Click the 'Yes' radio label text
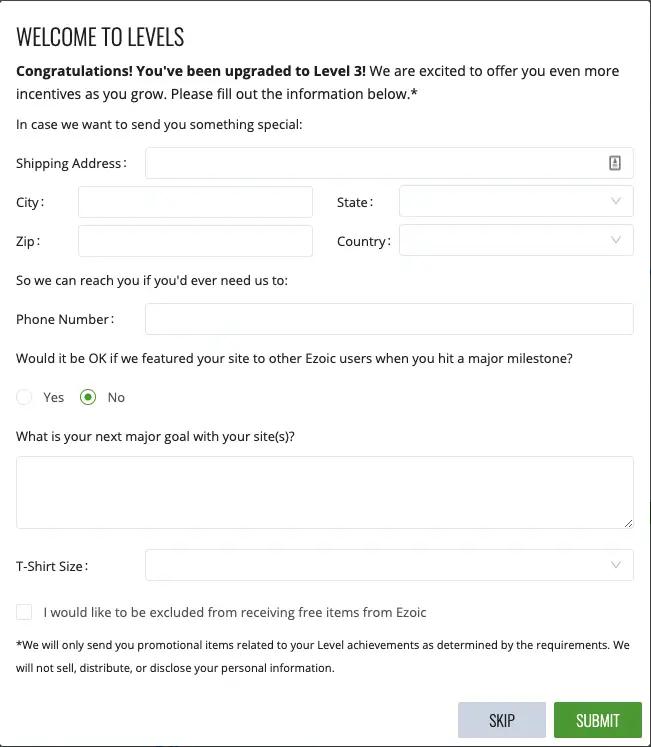This screenshot has width=651, height=747. (x=53, y=397)
